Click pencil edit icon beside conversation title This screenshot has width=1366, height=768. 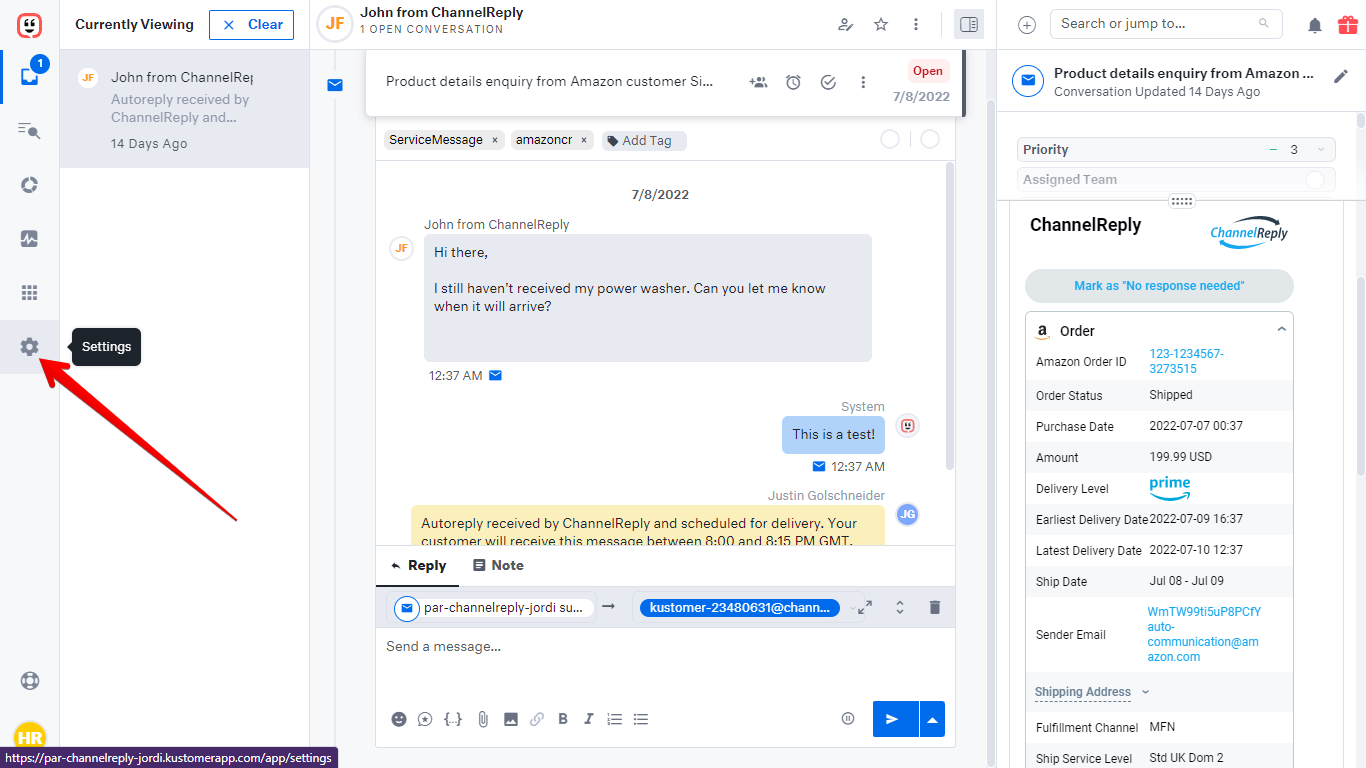1341,76
